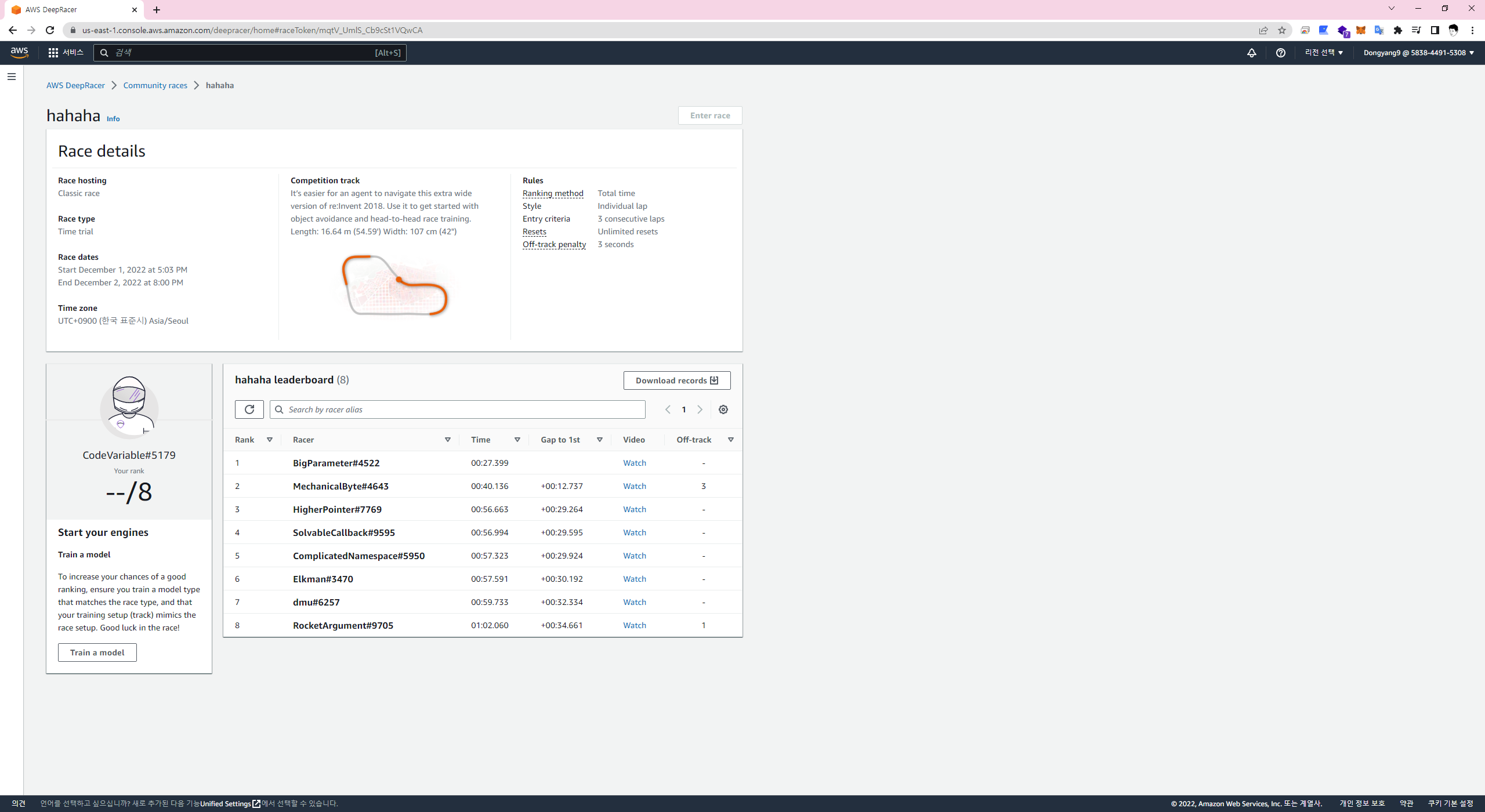Viewport: 1485px width, 812px height.
Task: Click Download records button
Action: tap(676, 380)
